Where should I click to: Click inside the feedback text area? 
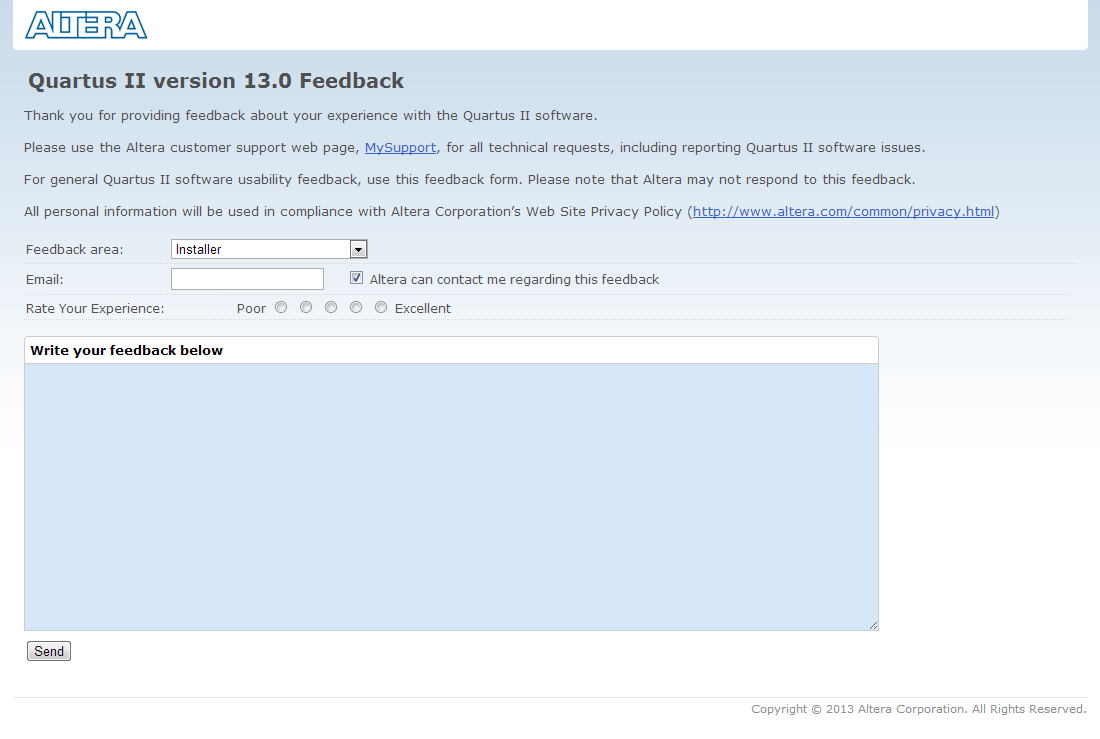point(451,497)
